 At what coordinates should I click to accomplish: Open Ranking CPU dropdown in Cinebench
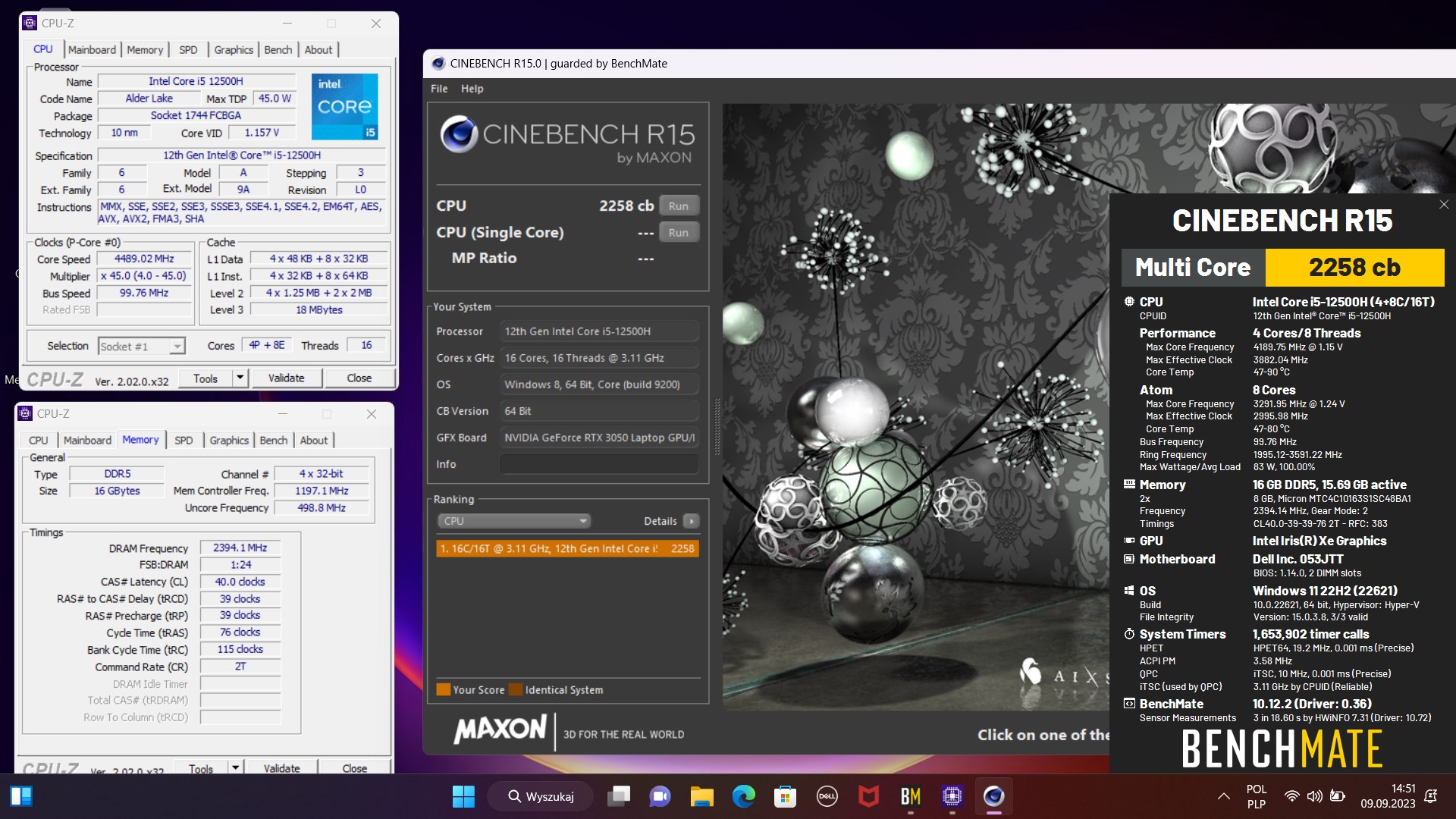click(x=513, y=521)
